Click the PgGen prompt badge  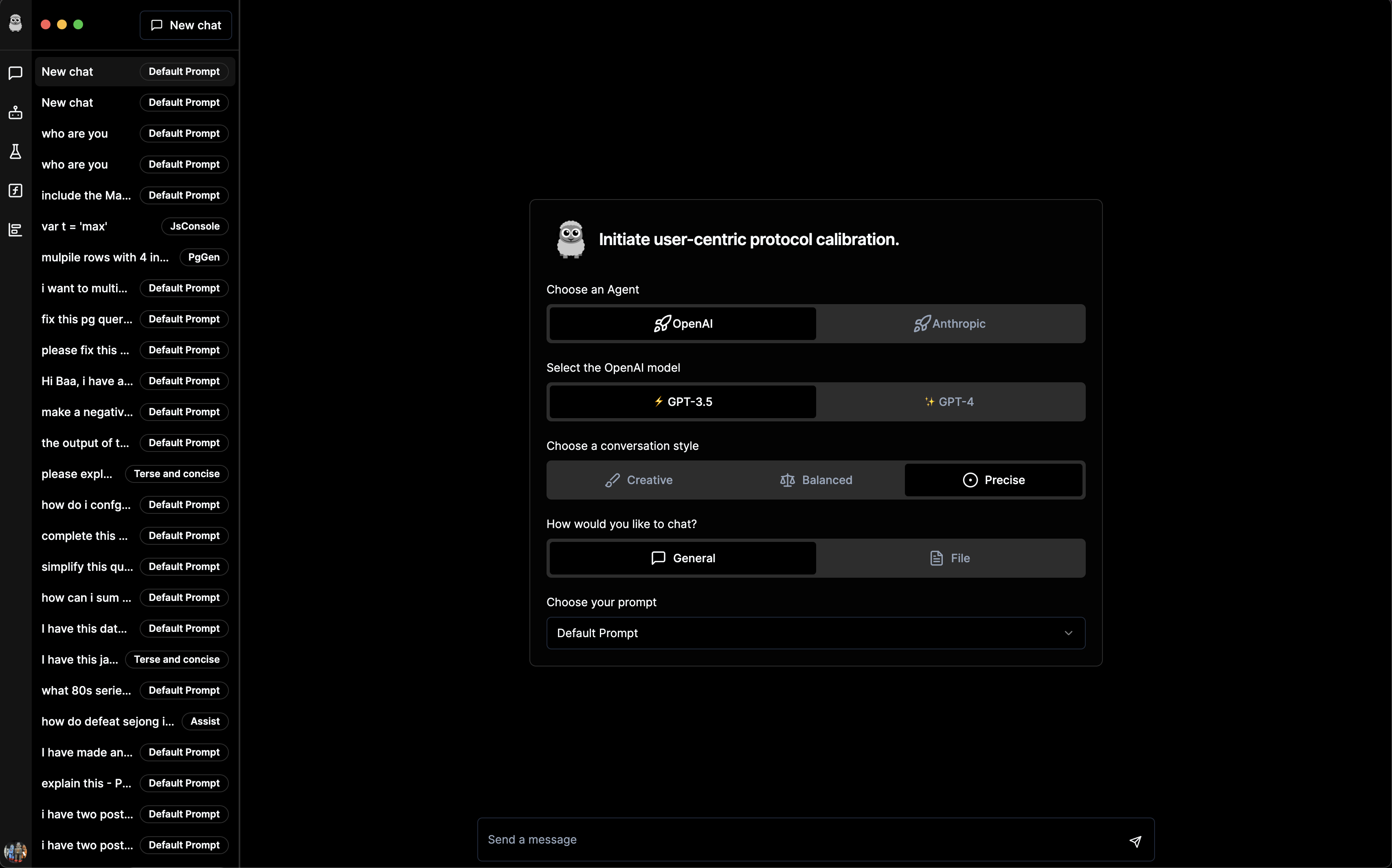click(204, 257)
